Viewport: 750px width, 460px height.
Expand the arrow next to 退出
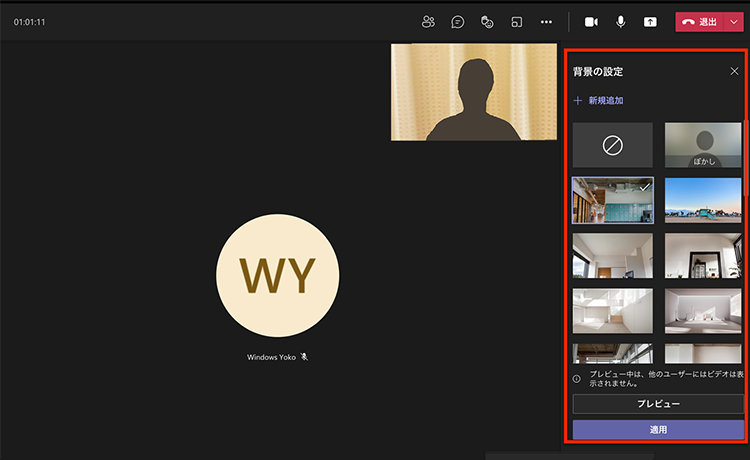pyautogui.click(x=735, y=21)
